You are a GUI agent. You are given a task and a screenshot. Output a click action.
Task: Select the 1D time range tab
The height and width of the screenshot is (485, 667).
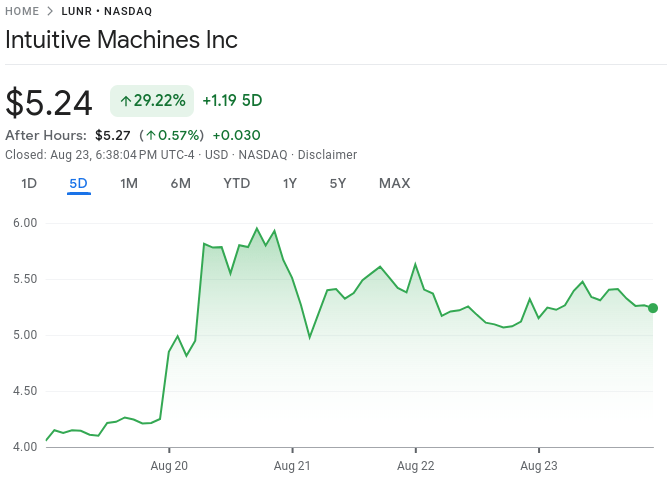[x=29, y=183]
